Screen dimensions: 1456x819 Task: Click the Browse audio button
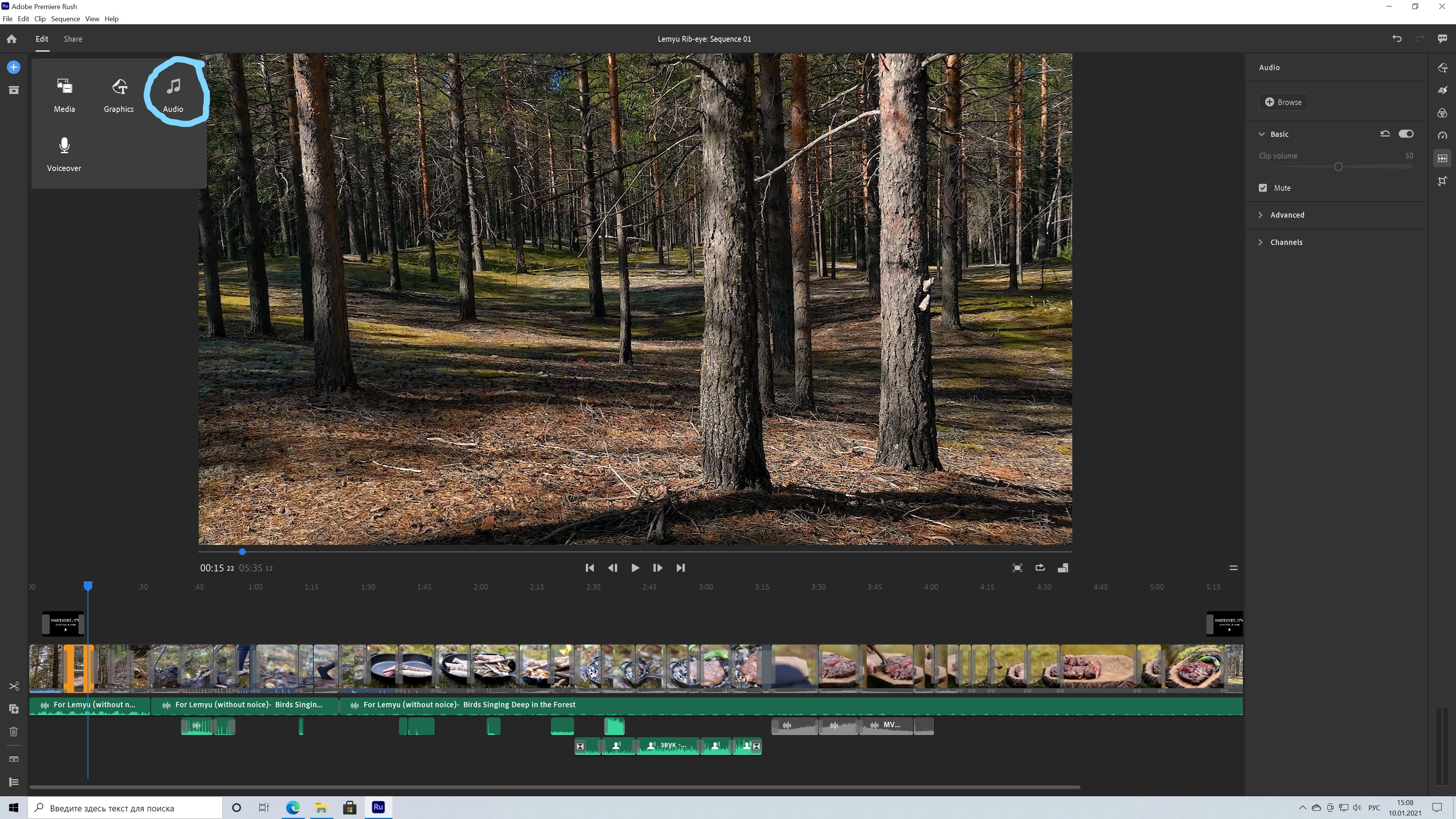(1283, 102)
